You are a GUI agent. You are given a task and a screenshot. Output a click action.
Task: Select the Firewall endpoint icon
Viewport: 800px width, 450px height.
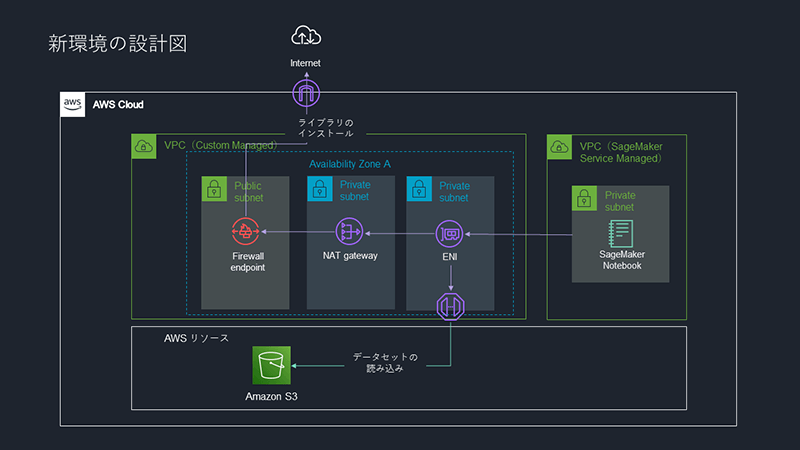(245, 231)
